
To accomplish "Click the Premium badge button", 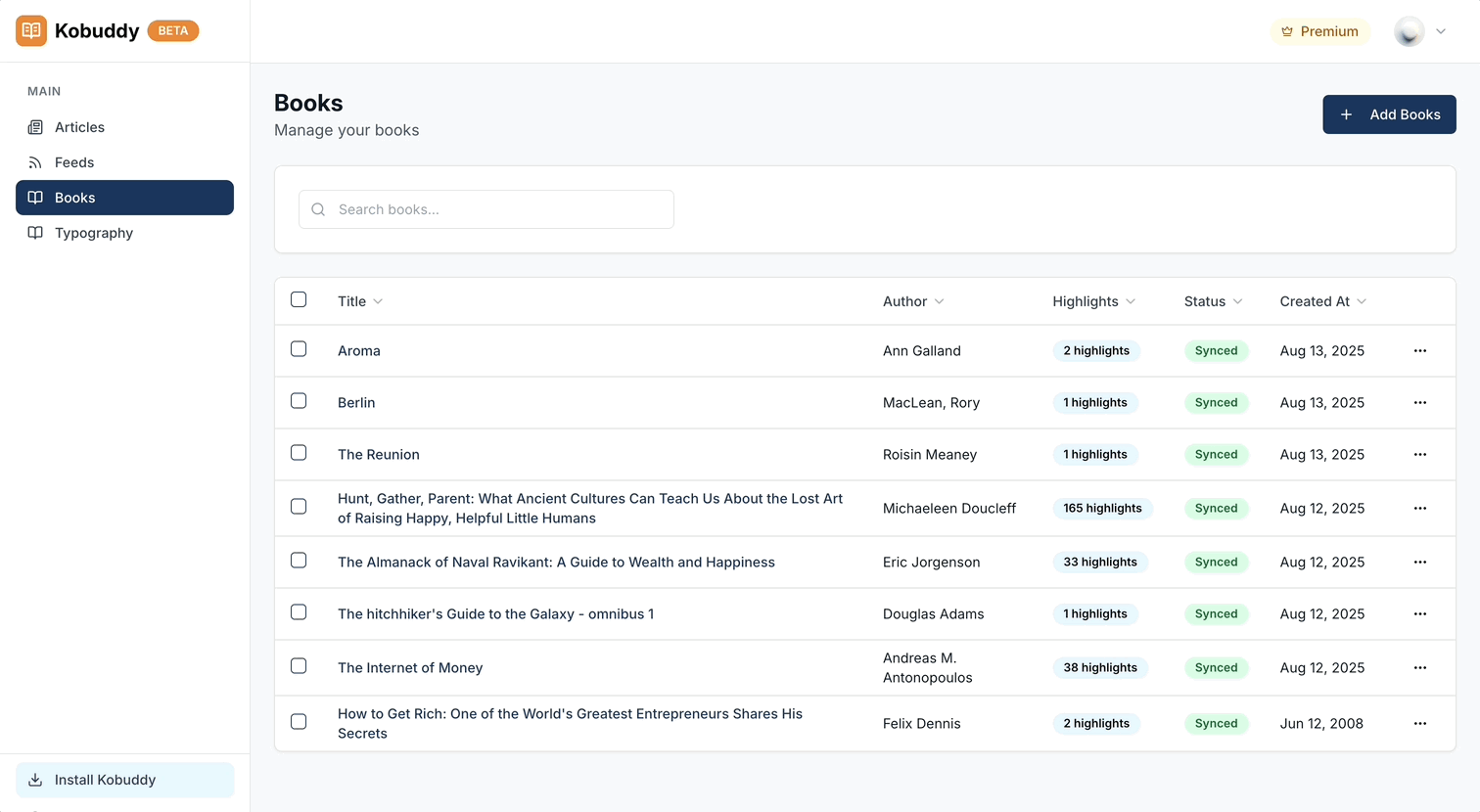I will [x=1319, y=31].
